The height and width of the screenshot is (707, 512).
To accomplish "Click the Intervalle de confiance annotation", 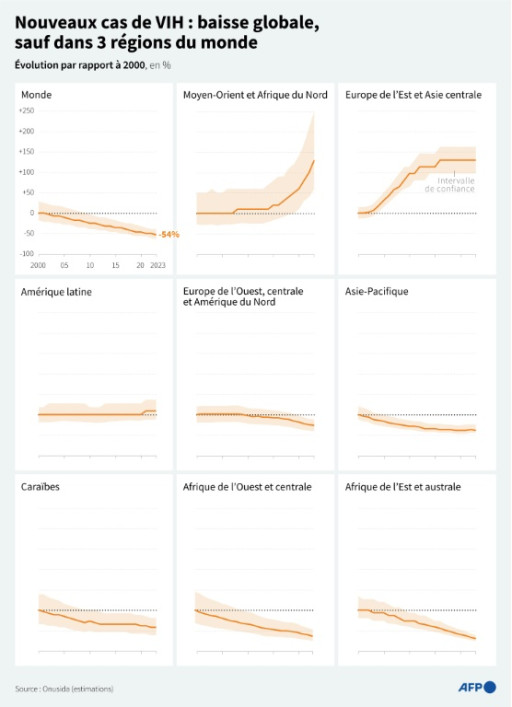I will (450, 185).
